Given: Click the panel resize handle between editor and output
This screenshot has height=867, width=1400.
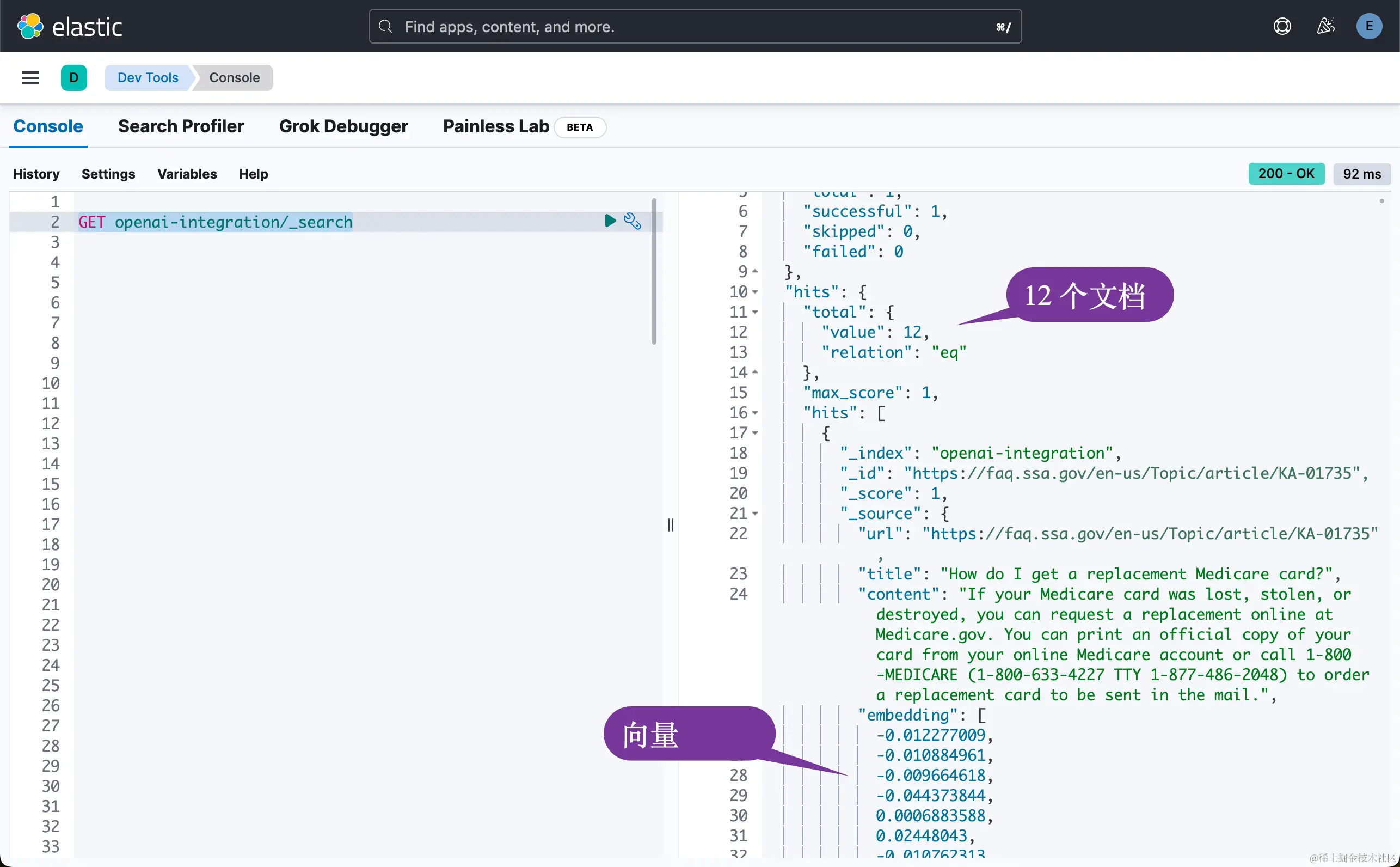Looking at the screenshot, I should coord(671,524).
